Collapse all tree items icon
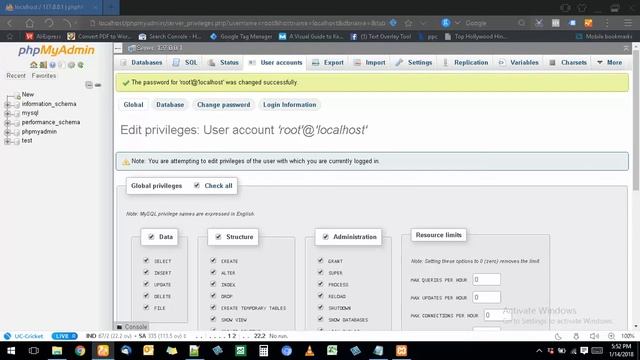 tap(89, 85)
